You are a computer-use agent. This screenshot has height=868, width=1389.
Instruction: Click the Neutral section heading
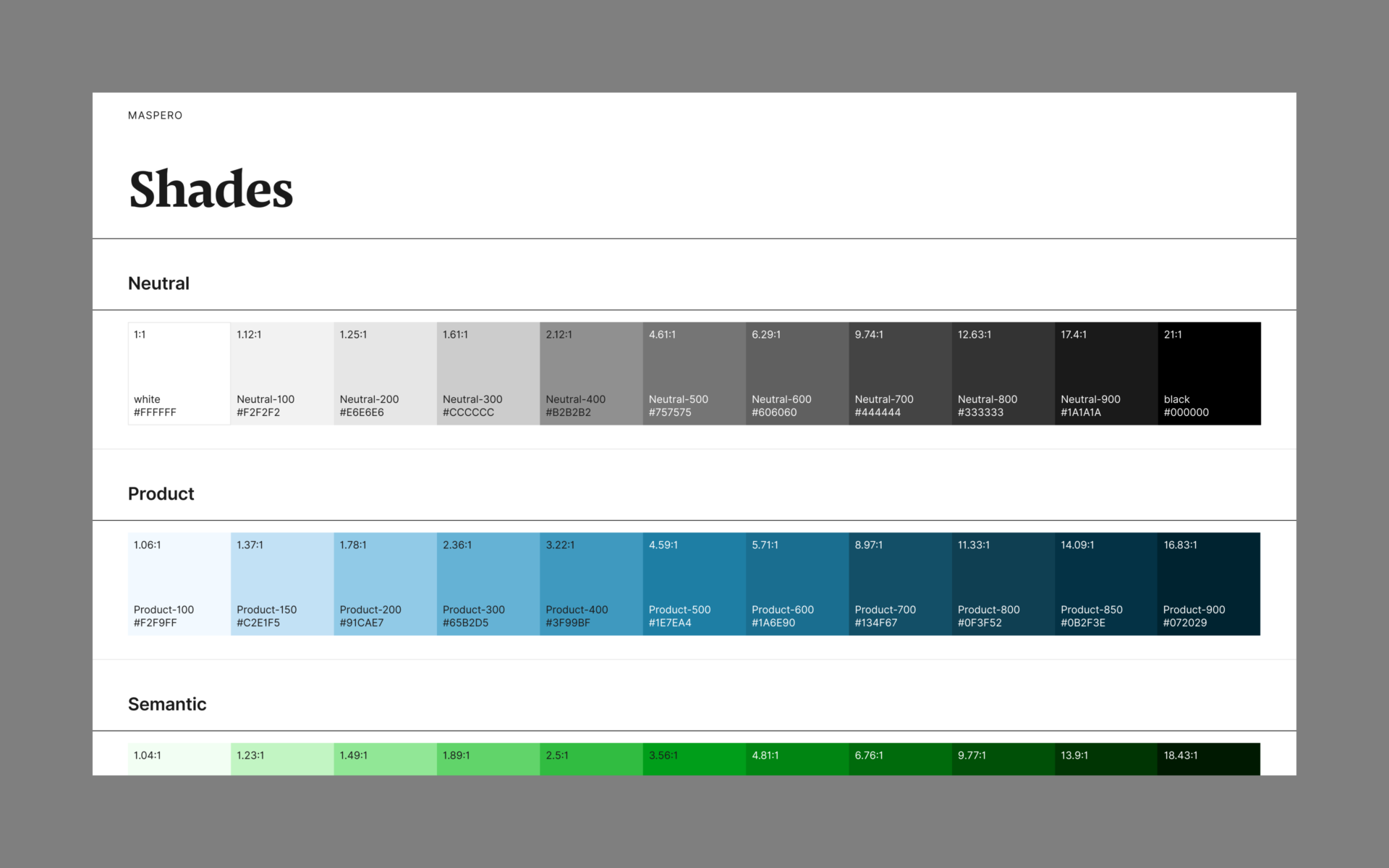158,284
